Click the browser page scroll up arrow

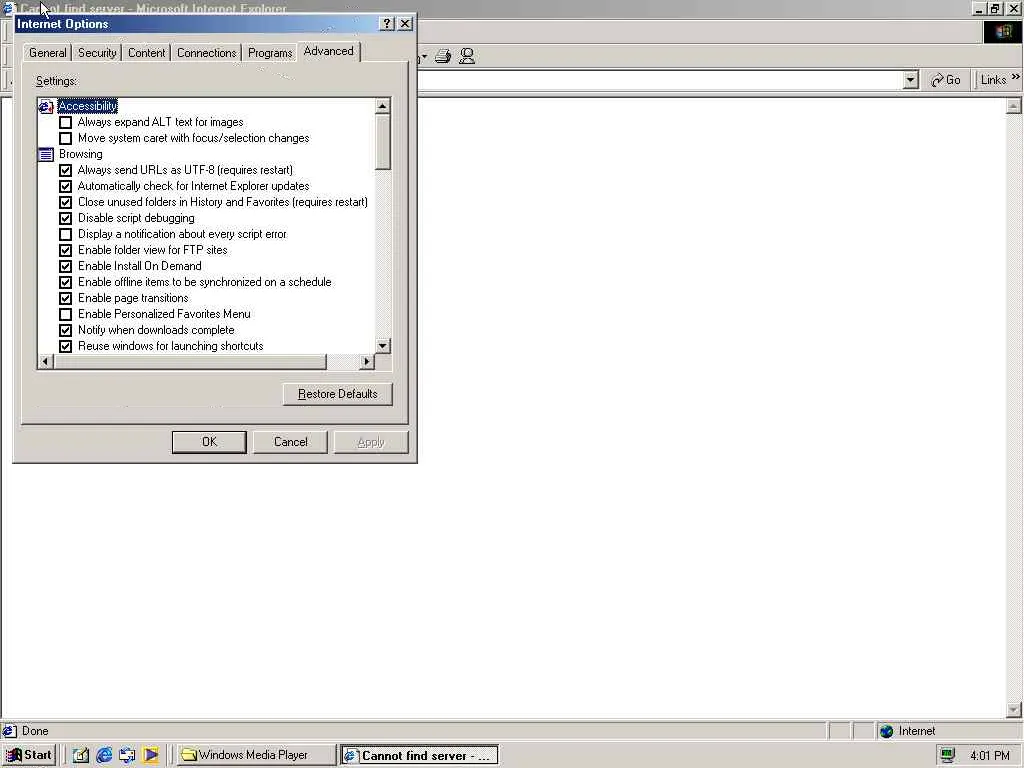pyautogui.click(x=1013, y=105)
